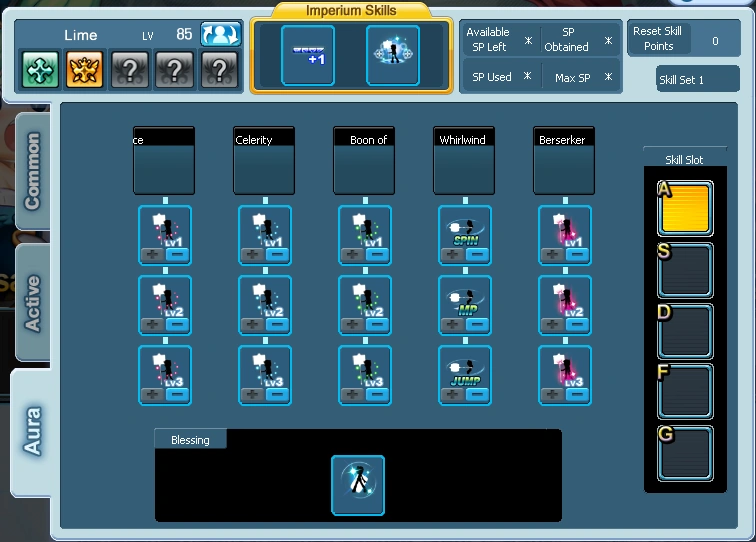Image resolution: width=756 pixels, height=542 pixels.
Task: Add a point to Berserker Lv1
Action: tap(552, 255)
